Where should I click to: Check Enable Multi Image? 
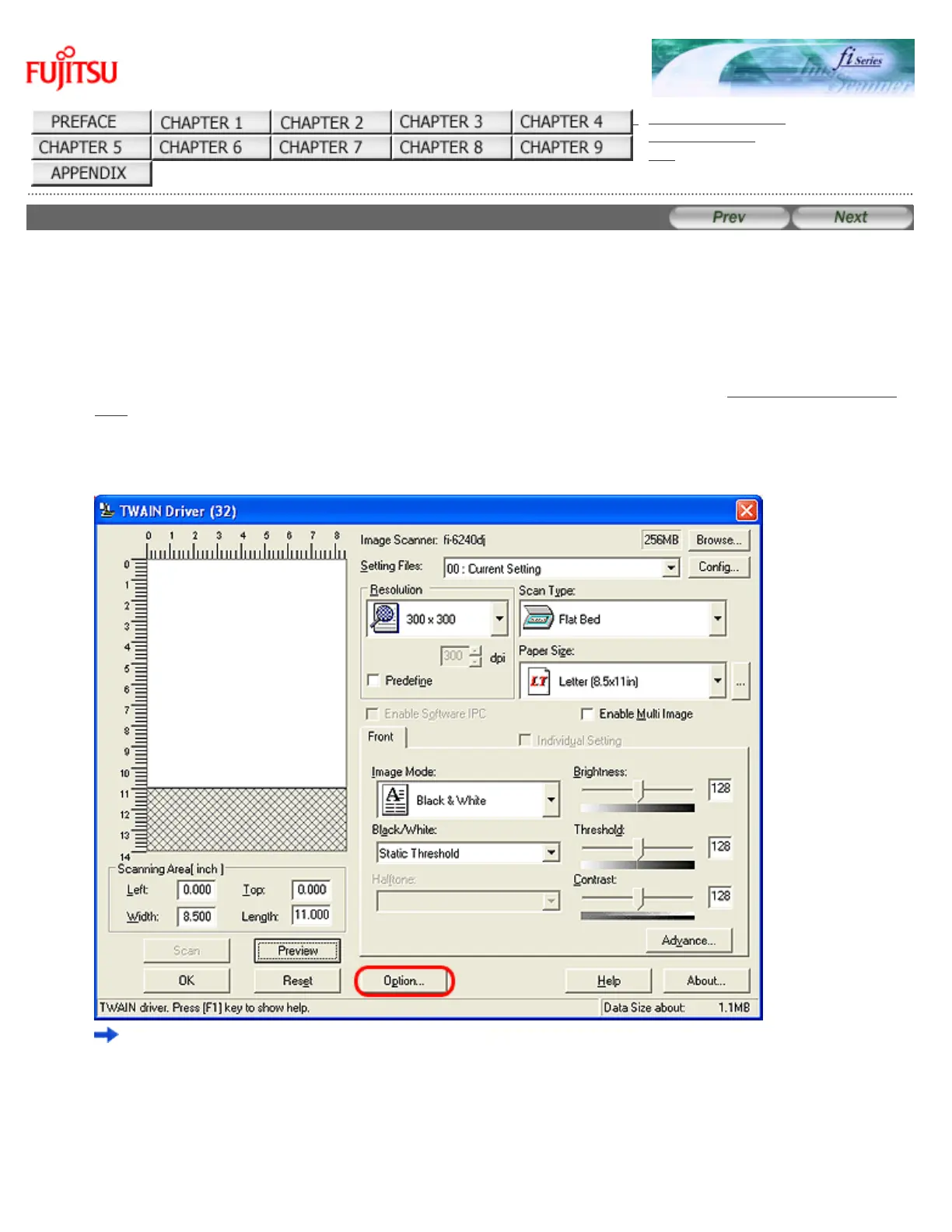pos(587,713)
